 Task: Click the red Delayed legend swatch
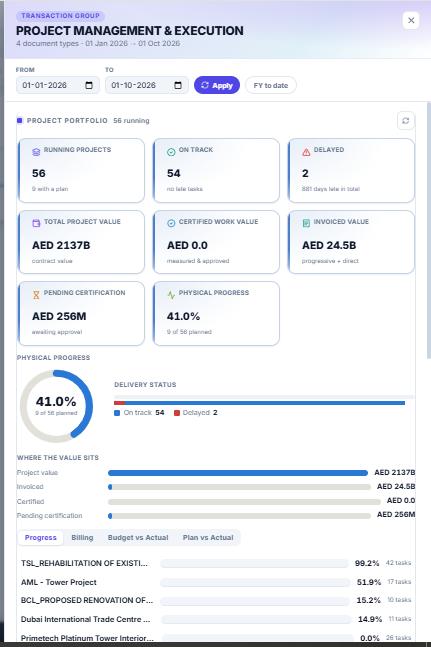pos(177,413)
